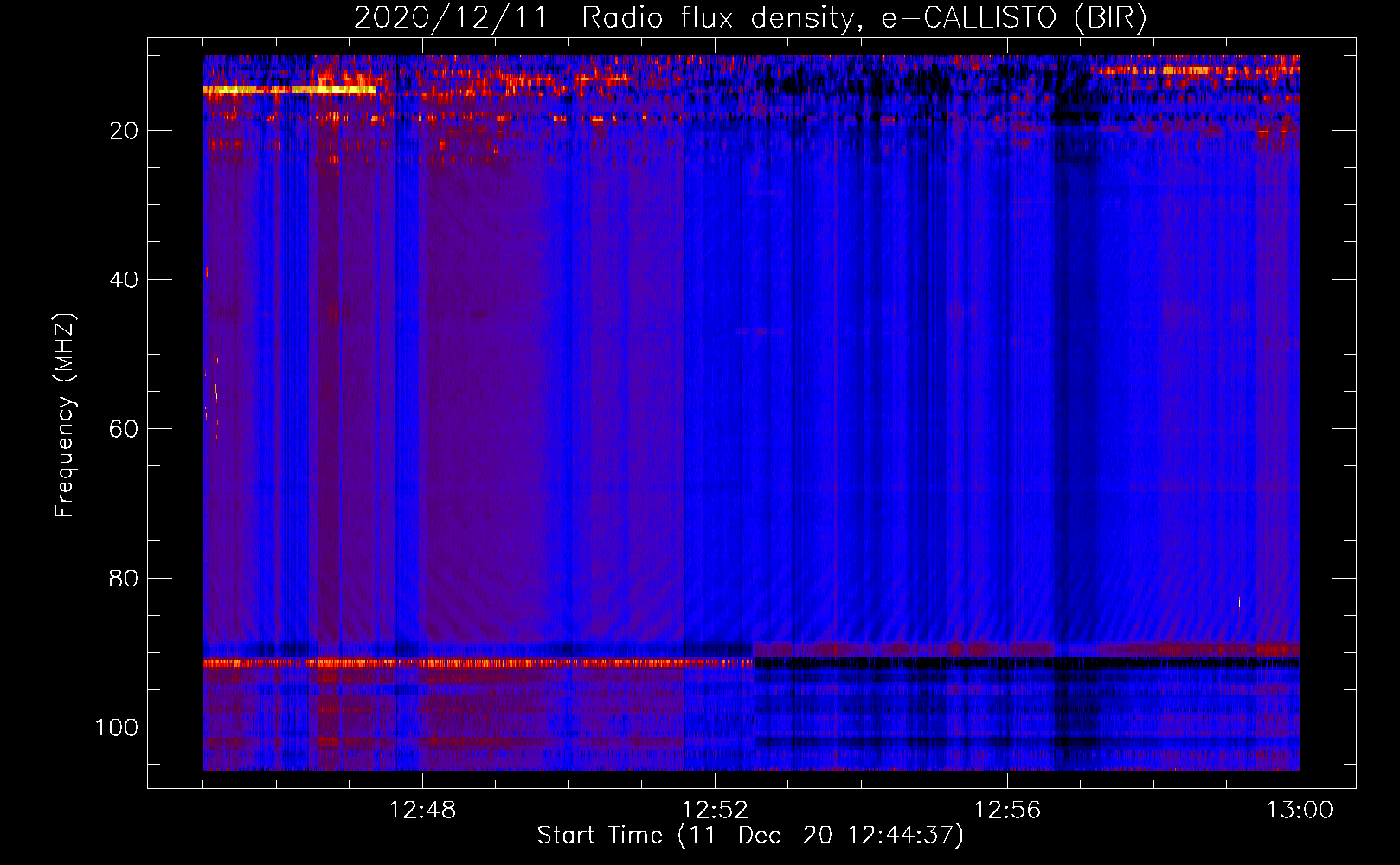Click the red horizontal band near 91 MHz
The height and width of the screenshot is (865, 1400).
click(478, 663)
